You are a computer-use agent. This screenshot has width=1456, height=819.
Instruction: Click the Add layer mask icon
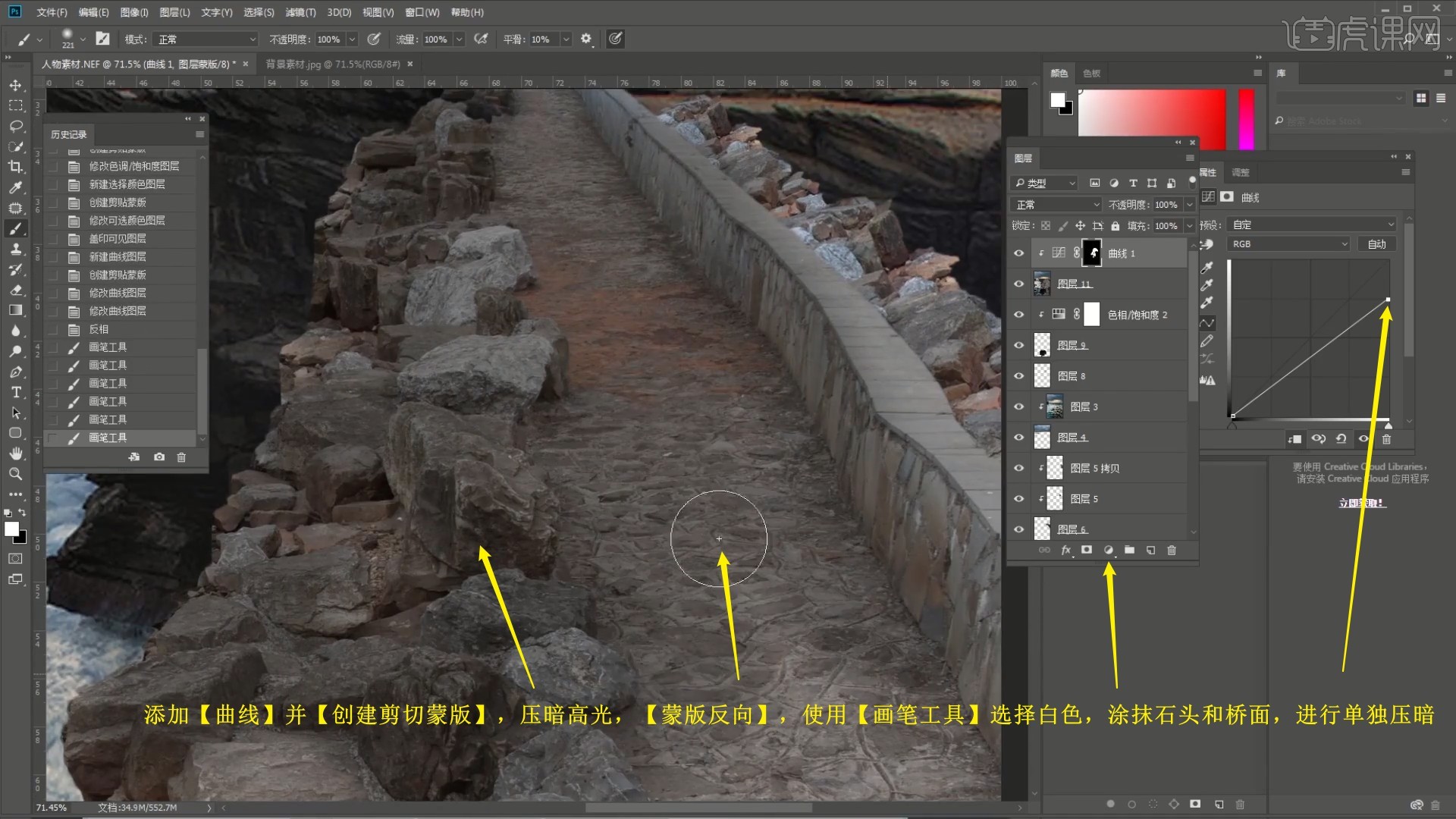[1087, 550]
